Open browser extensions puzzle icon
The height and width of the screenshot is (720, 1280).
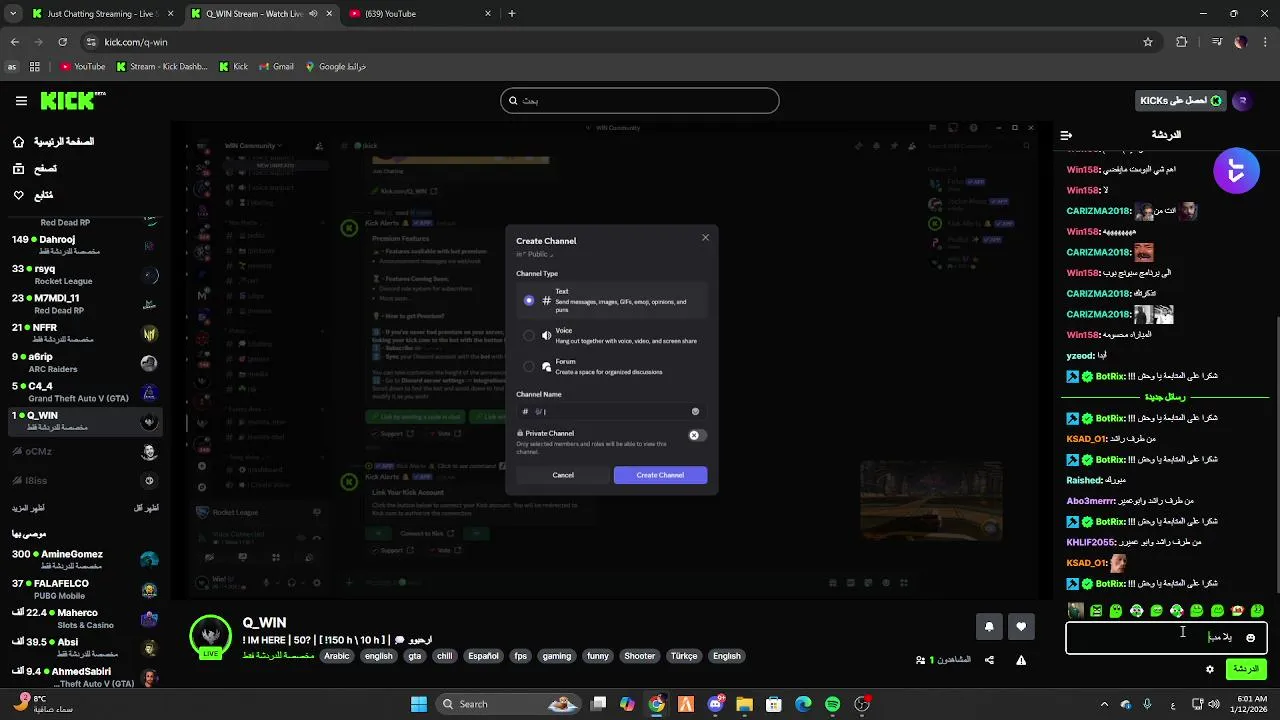[1182, 42]
